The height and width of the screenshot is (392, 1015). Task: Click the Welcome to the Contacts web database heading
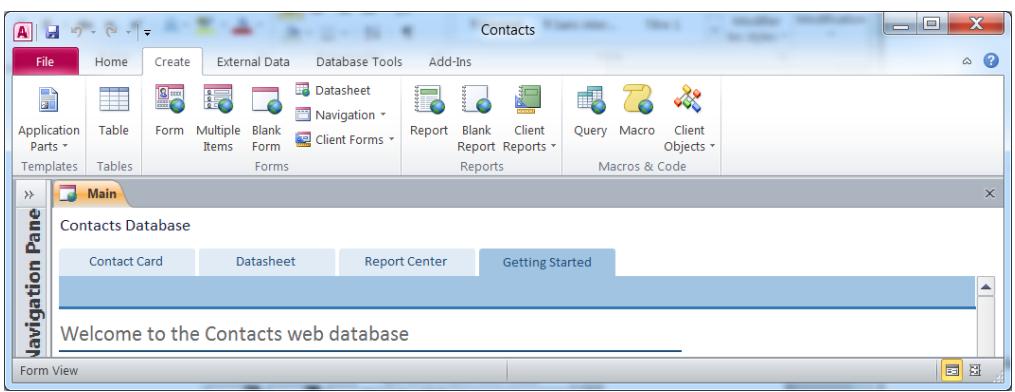click(234, 334)
